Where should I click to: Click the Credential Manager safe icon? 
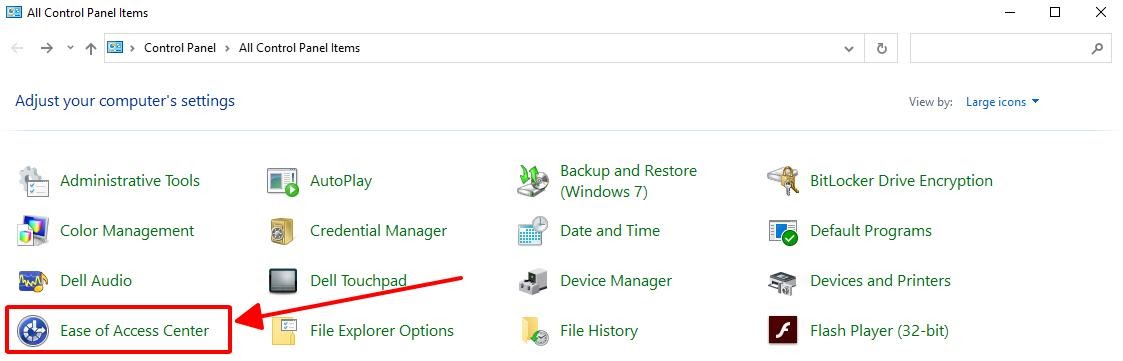[x=280, y=231]
